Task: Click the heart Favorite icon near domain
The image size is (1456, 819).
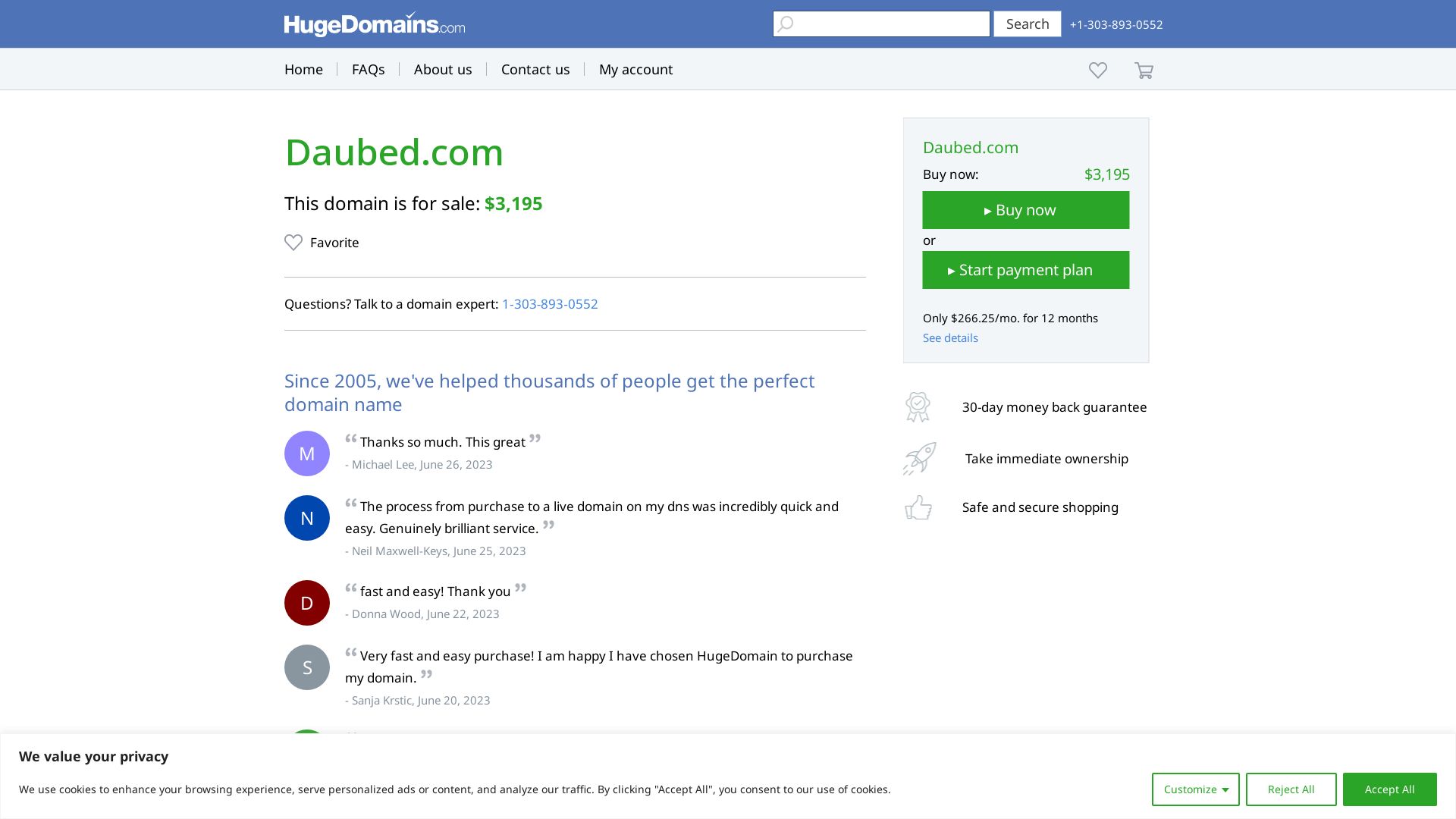Action: pyautogui.click(x=293, y=243)
